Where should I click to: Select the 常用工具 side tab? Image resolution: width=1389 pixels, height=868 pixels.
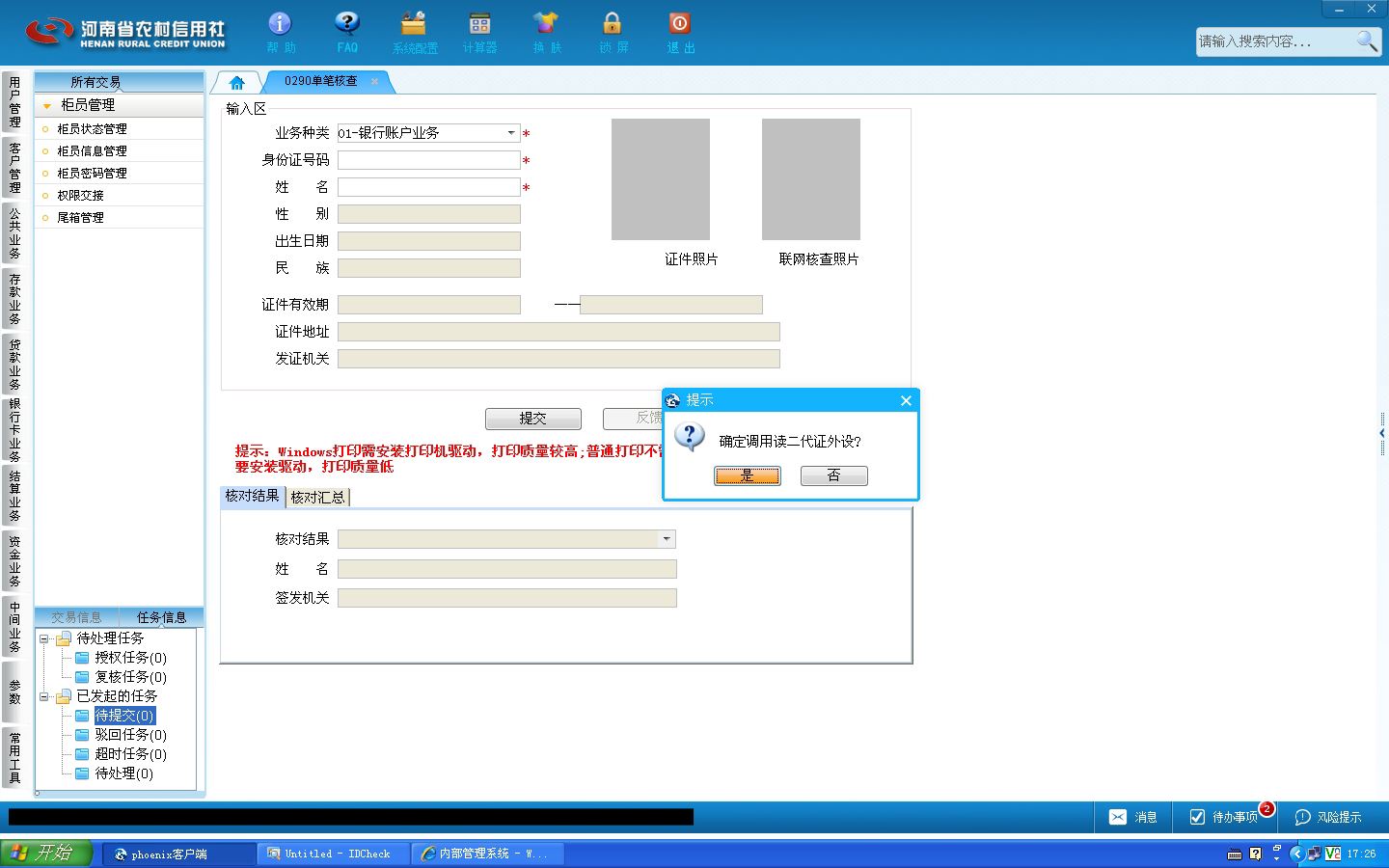[14, 757]
